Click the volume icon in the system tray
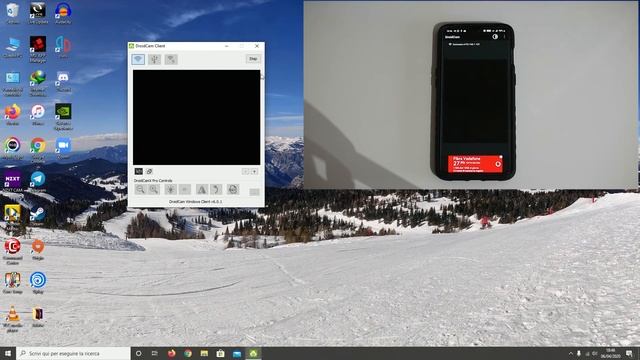The width and height of the screenshot is (640, 360). coord(595,353)
